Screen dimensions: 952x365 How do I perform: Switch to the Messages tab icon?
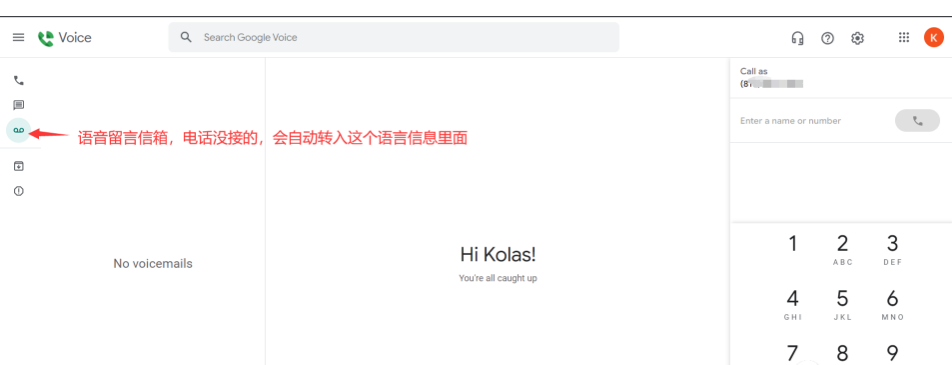(x=19, y=105)
